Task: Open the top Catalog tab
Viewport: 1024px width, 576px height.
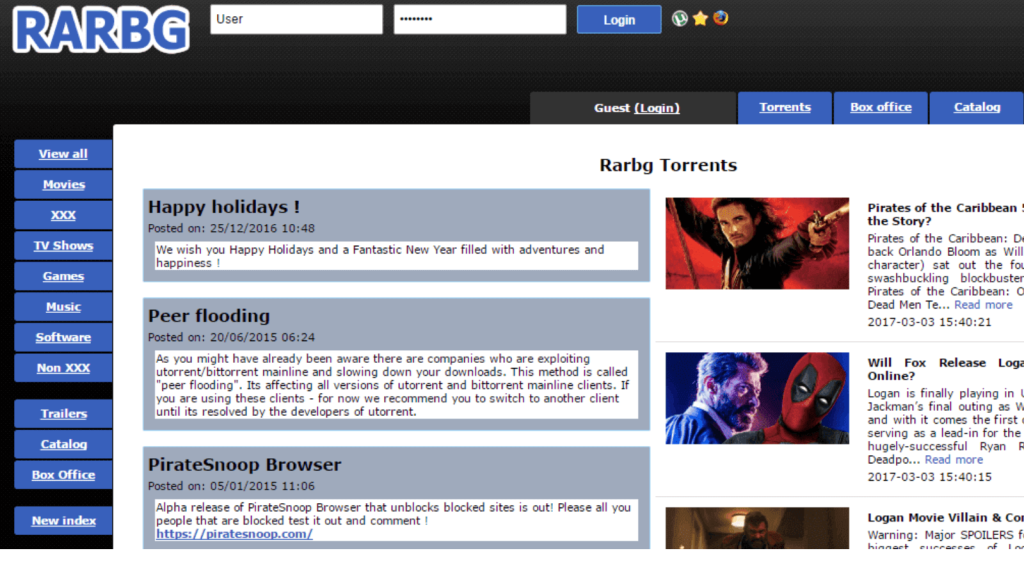Action: [x=976, y=108]
